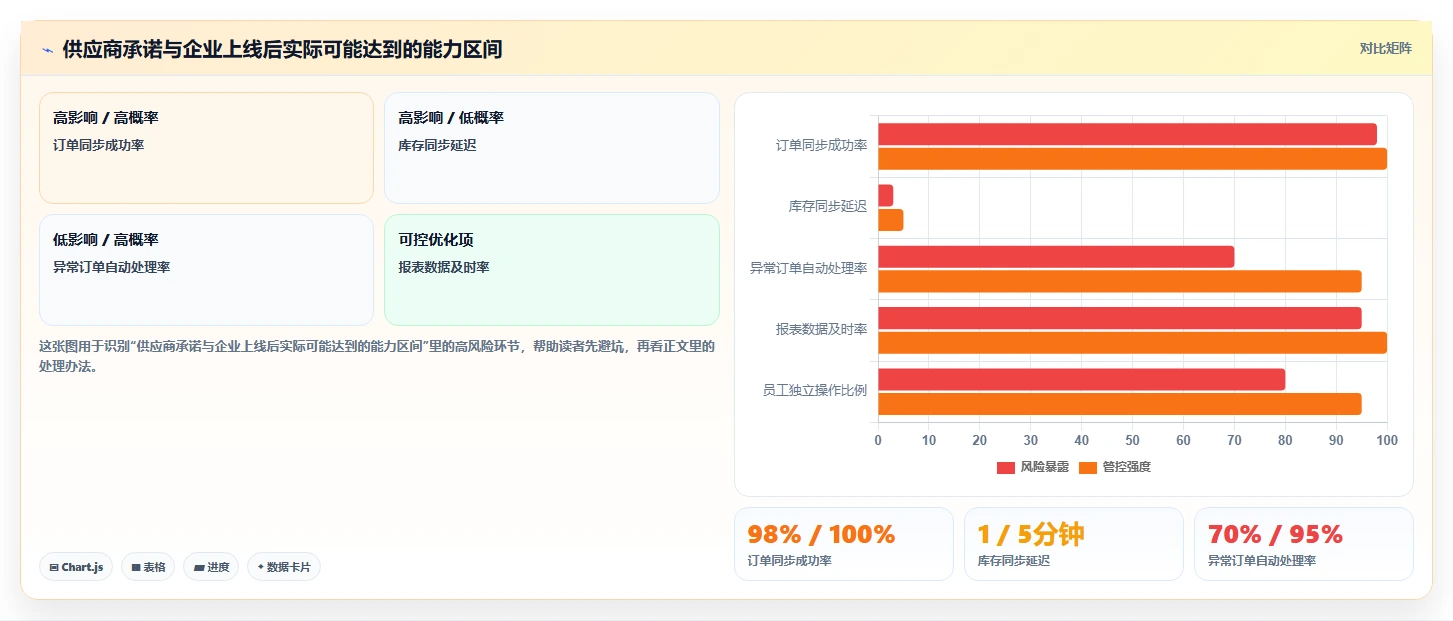The width and height of the screenshot is (1453, 621).
Task: Open the 高影响 / 低概率 matrix card
Action: coord(552,148)
